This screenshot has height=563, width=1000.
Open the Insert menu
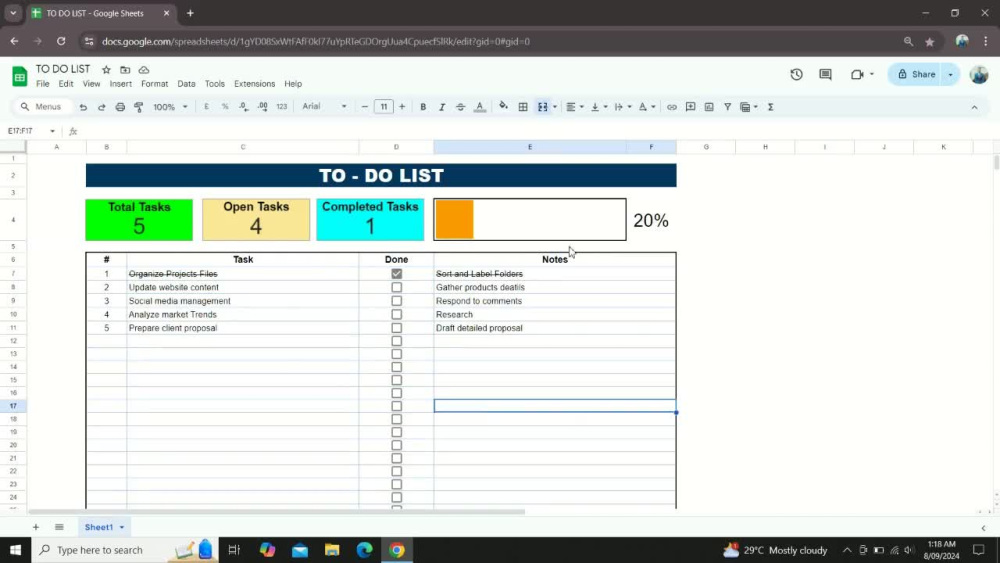click(121, 84)
